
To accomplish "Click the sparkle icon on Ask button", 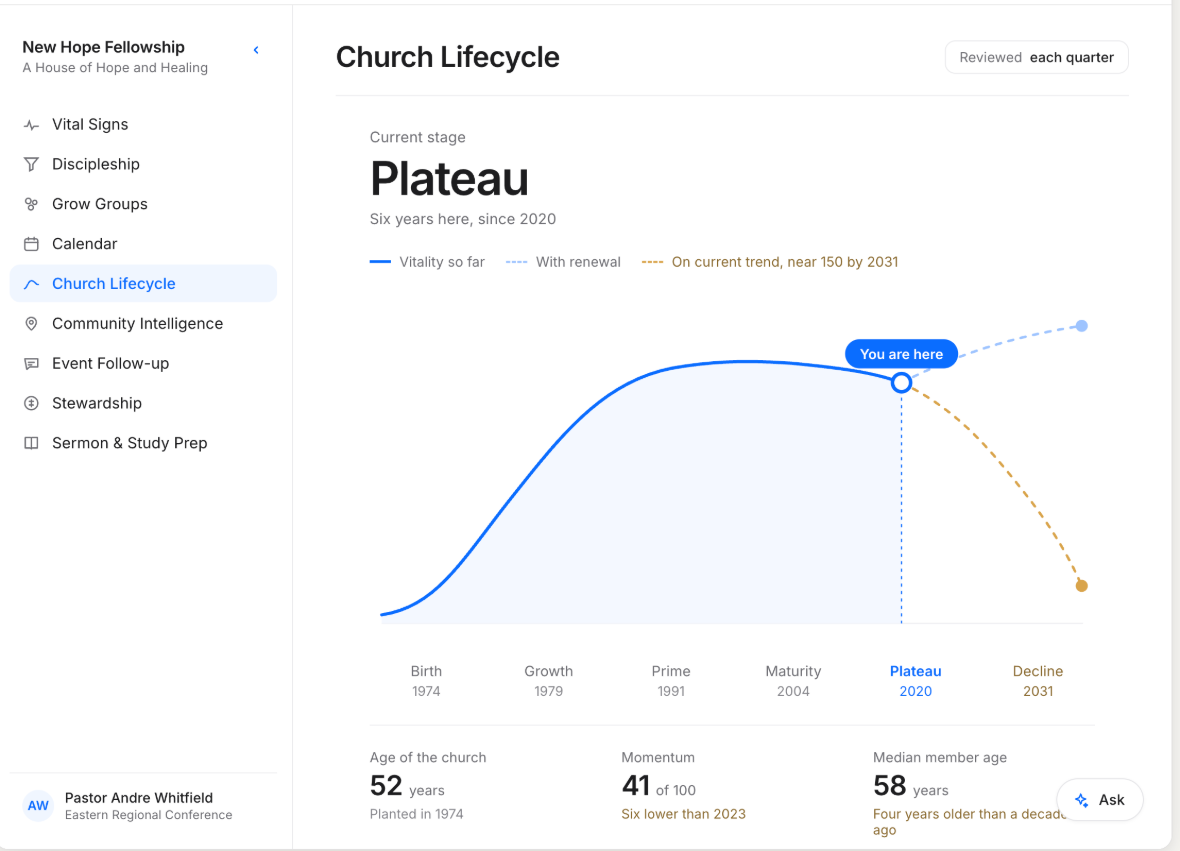I will 1081,800.
